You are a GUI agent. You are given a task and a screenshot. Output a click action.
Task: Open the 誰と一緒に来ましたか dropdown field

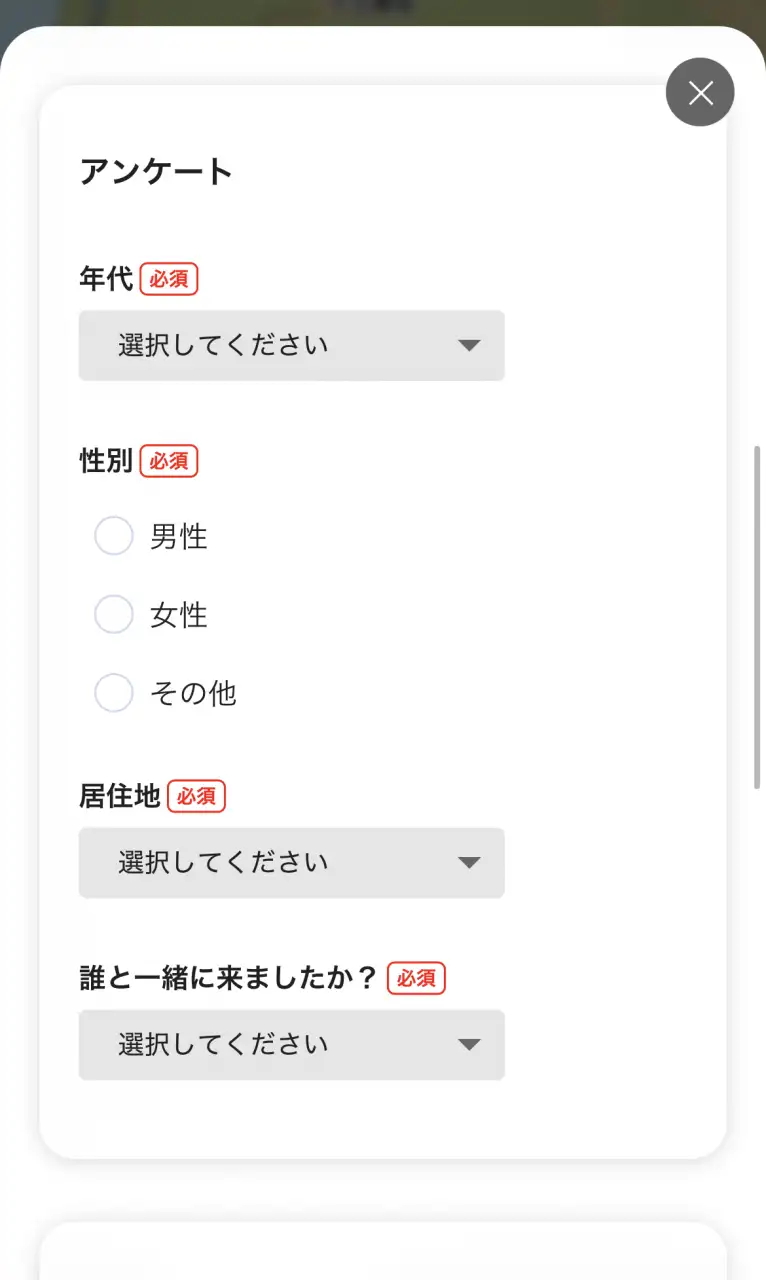tap(292, 1044)
